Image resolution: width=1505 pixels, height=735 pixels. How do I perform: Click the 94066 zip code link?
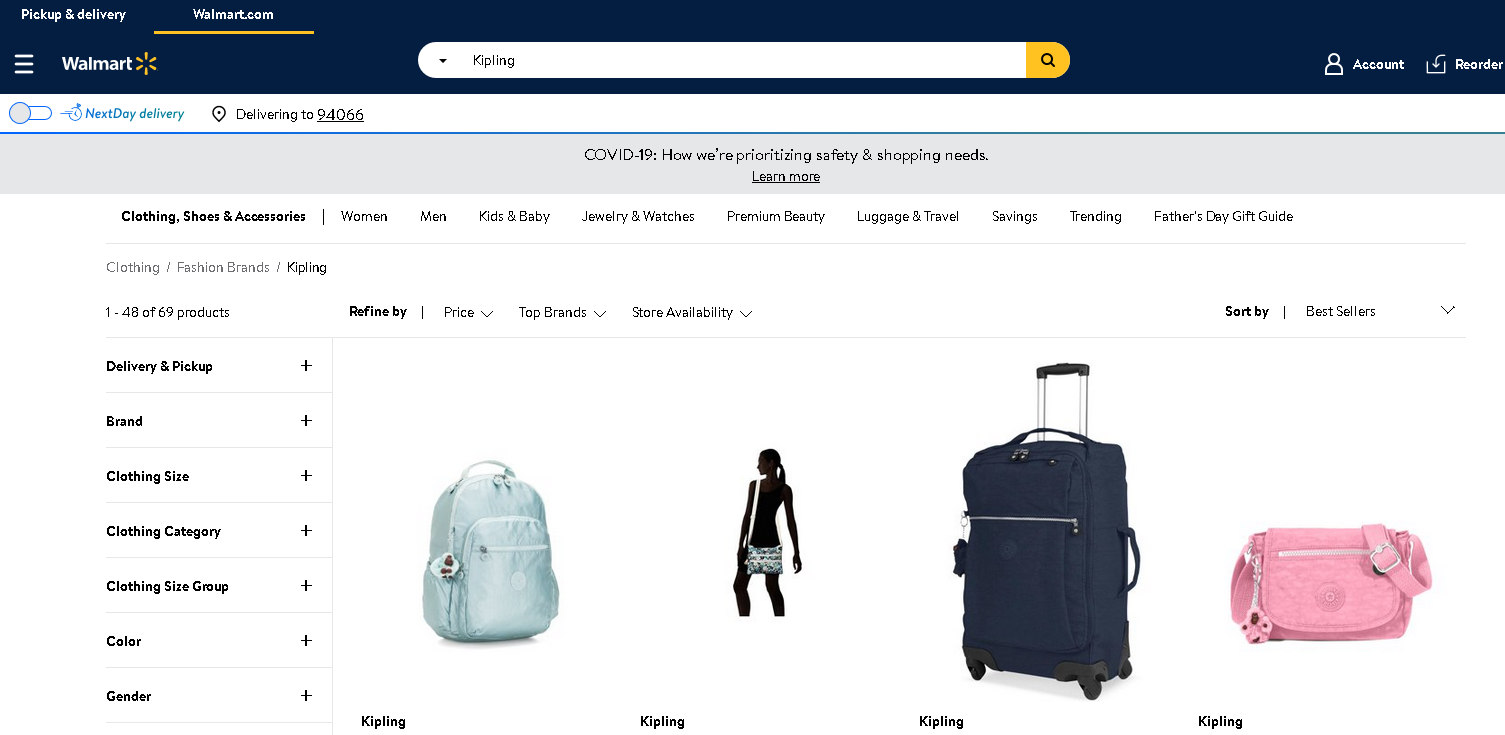pyautogui.click(x=340, y=114)
